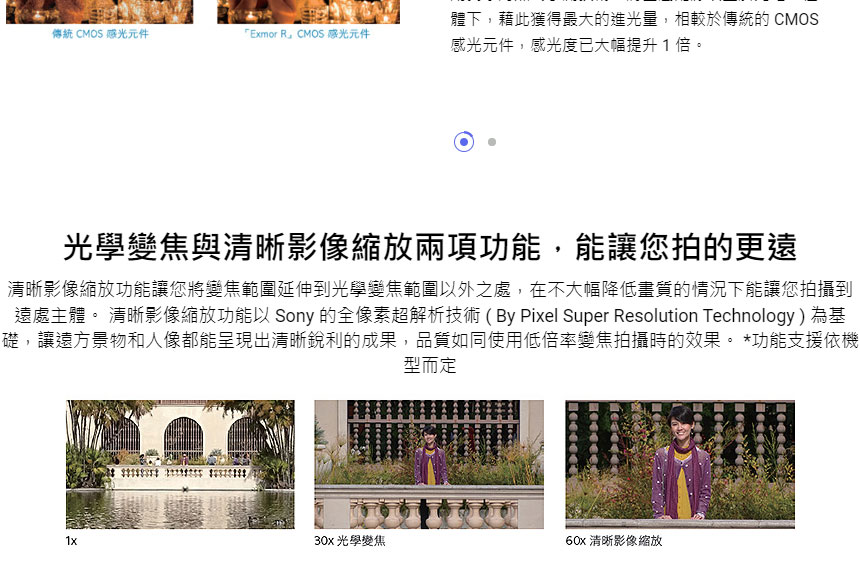Image resolution: width=860 pixels, height=581 pixels.
Task: Click the paragraph line starting with 清晰影像縮放功能讓您
Action: pos(430,290)
